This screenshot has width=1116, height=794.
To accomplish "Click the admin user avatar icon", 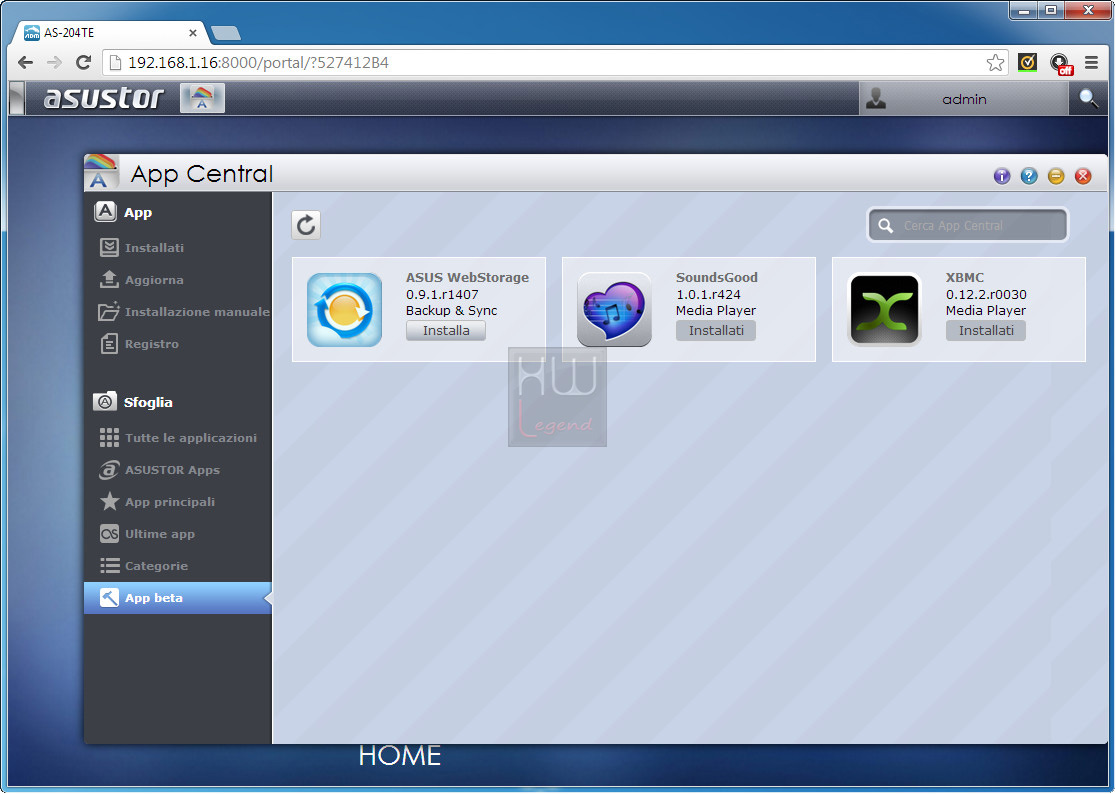I will click(x=875, y=98).
